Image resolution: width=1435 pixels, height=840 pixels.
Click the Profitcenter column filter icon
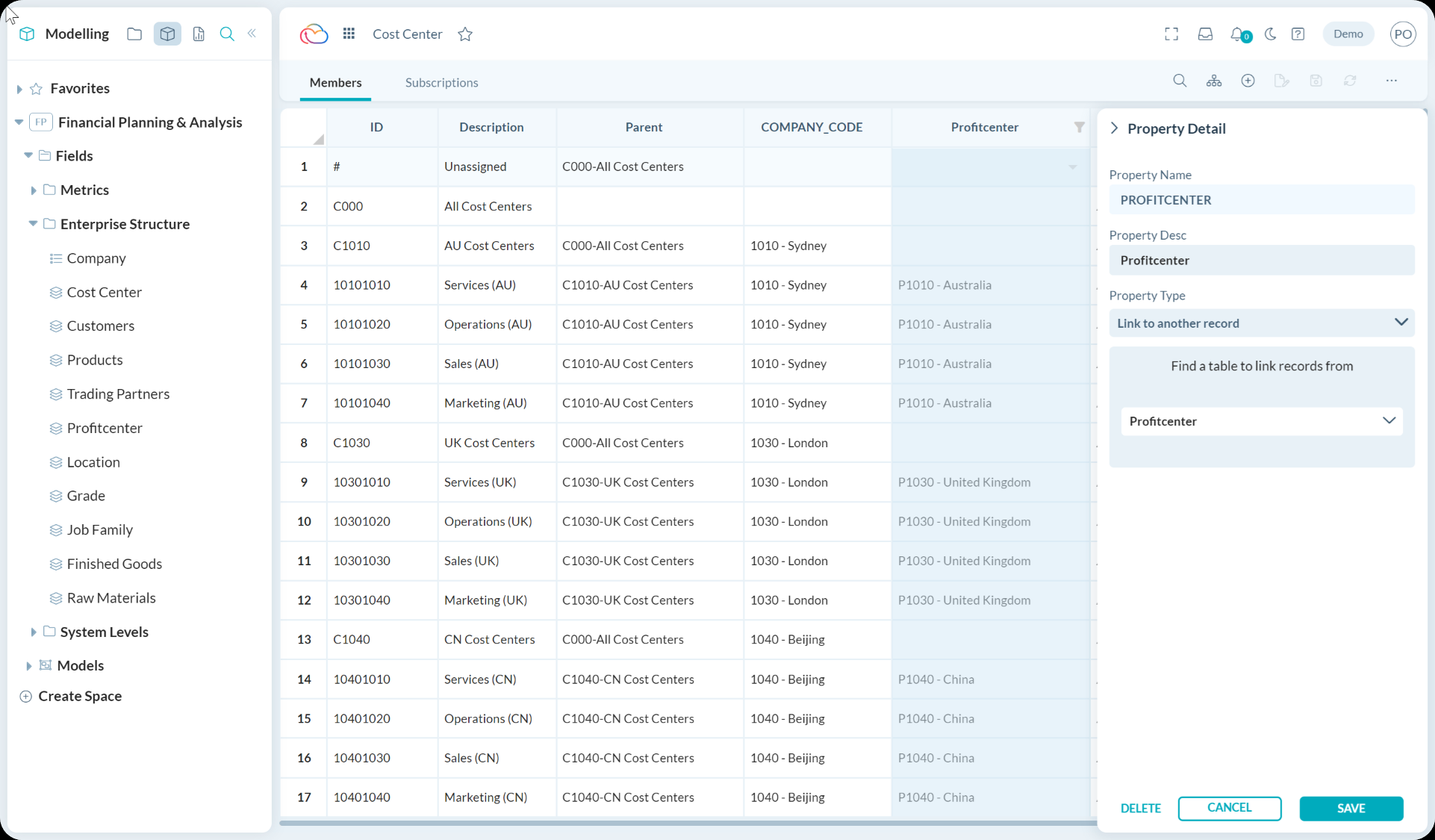[1079, 127]
